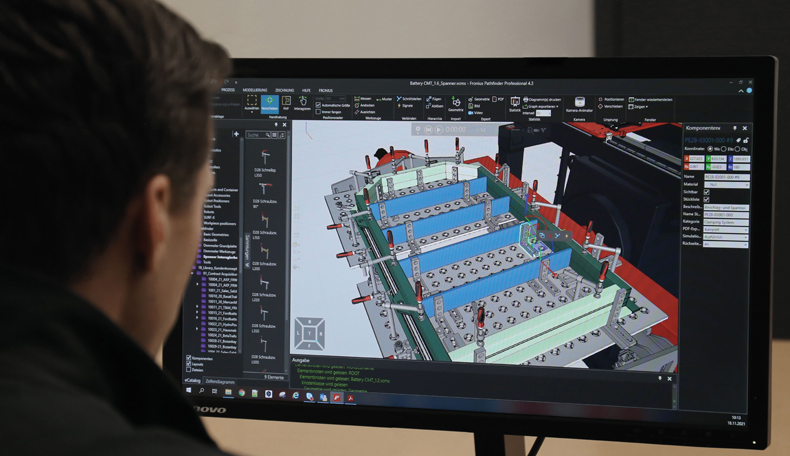Open the Simulationsebene dropdown

pyautogui.click(x=726, y=237)
